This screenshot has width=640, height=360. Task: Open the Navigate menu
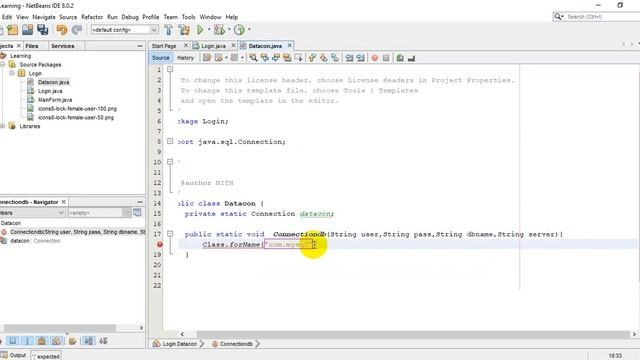(44, 17)
